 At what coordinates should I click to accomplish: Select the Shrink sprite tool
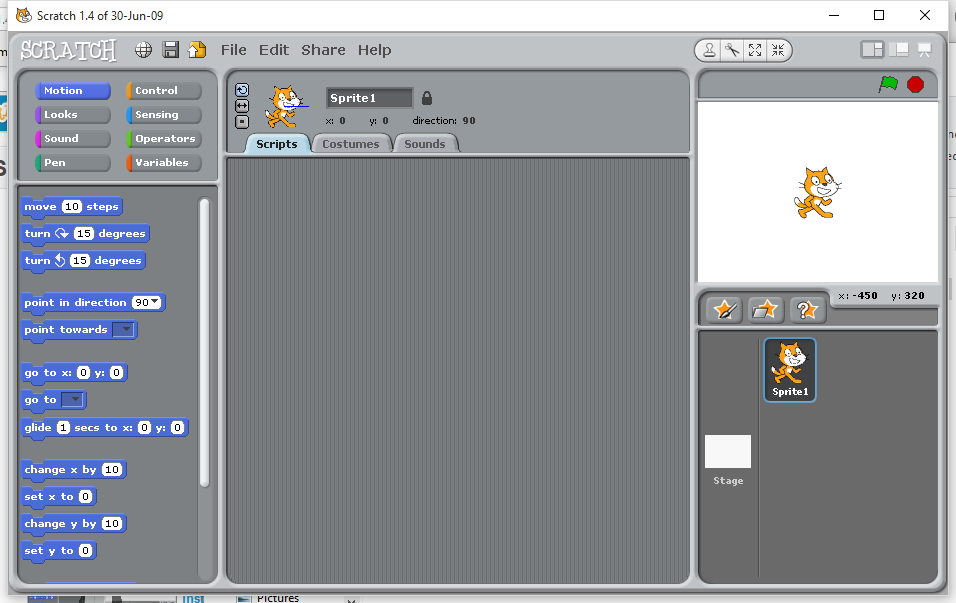[777, 50]
